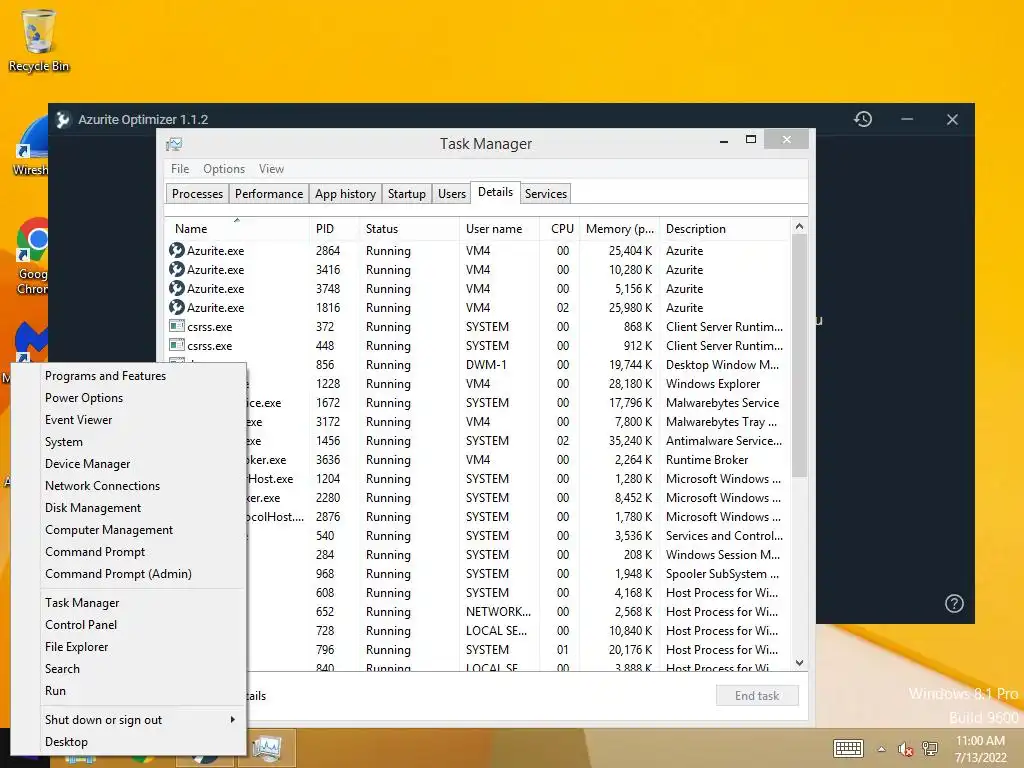Switch to the Performance tab
1024x768 pixels.
(269, 194)
